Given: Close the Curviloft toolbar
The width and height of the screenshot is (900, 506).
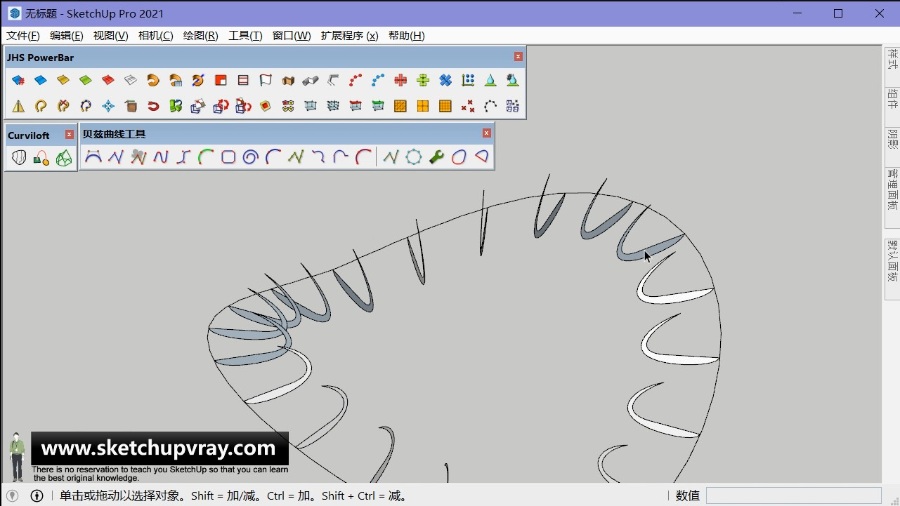Looking at the screenshot, I should coord(69,134).
